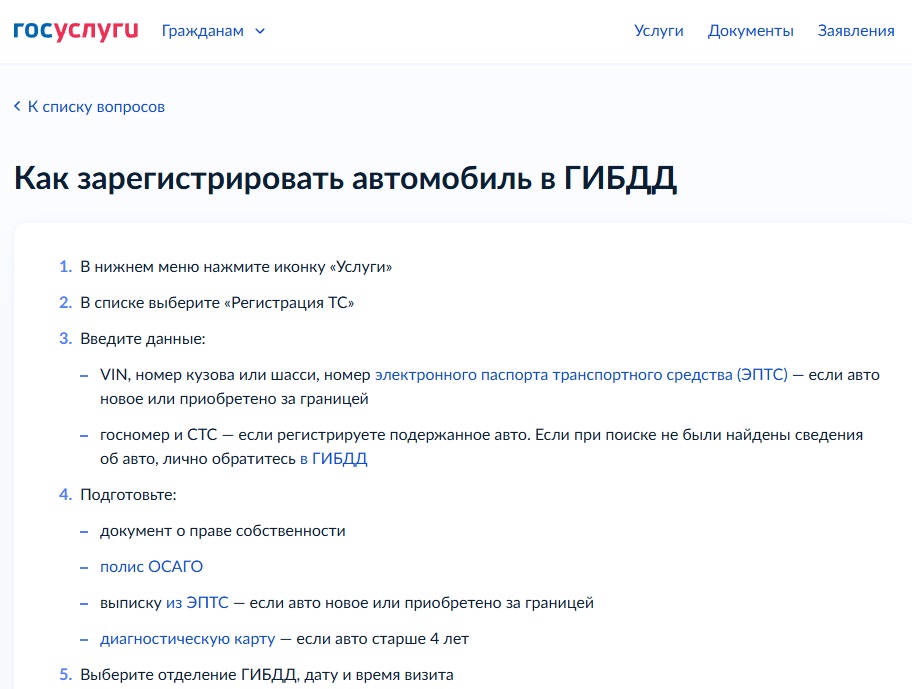
Task: Click step text Подготовьте:
Action: [128, 495]
